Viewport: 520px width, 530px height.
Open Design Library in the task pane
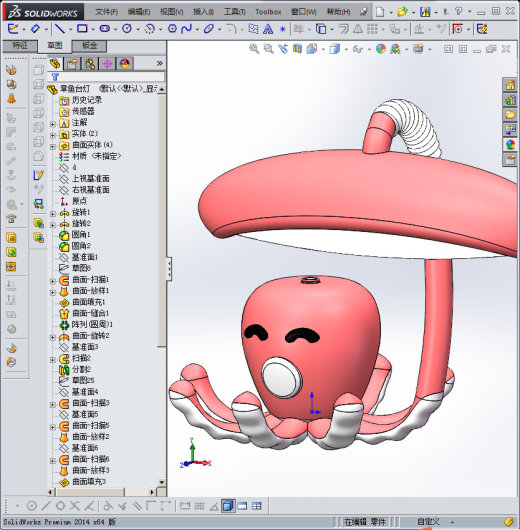510,100
